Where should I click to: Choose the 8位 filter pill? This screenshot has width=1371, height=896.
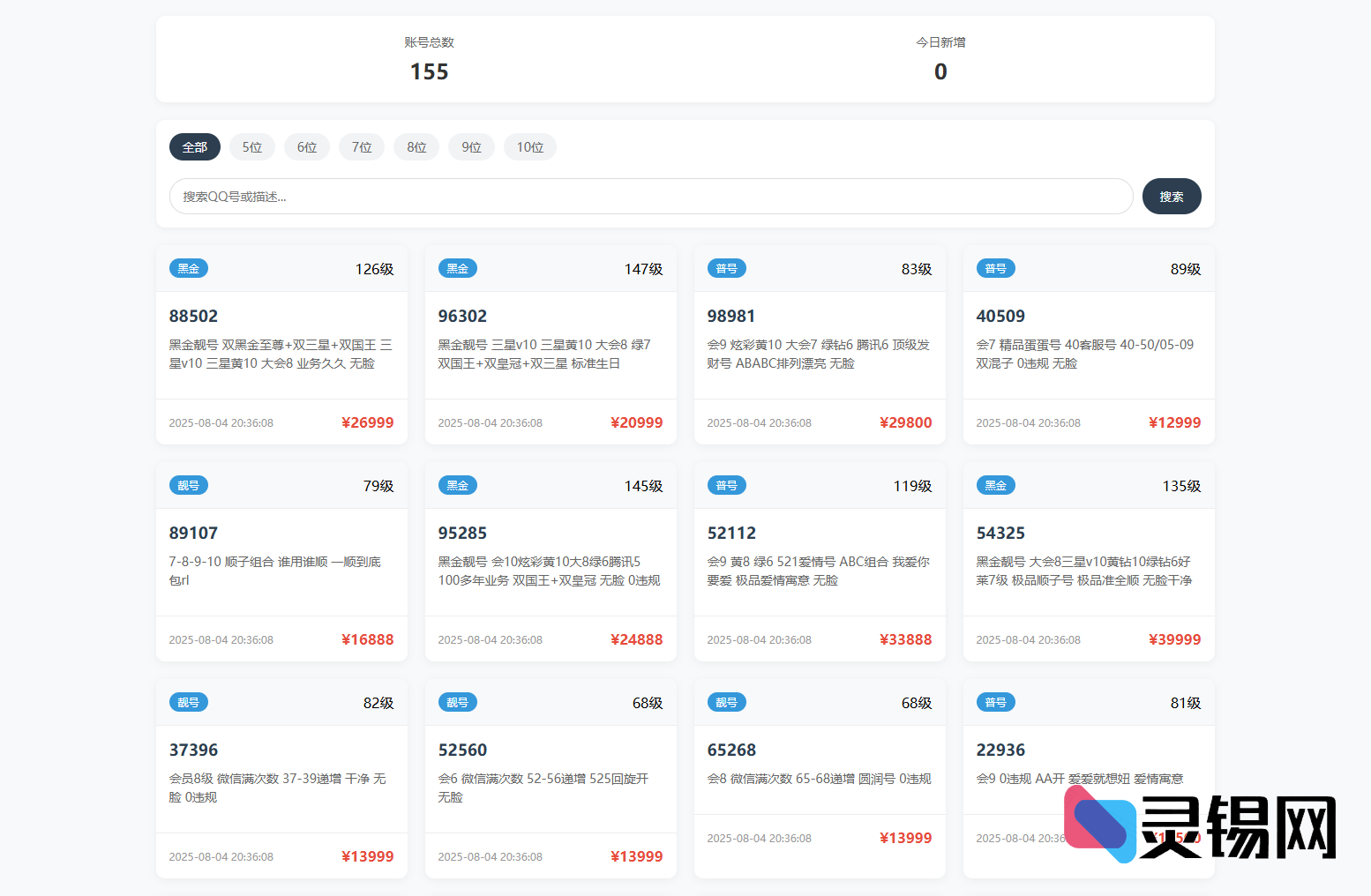coord(416,147)
